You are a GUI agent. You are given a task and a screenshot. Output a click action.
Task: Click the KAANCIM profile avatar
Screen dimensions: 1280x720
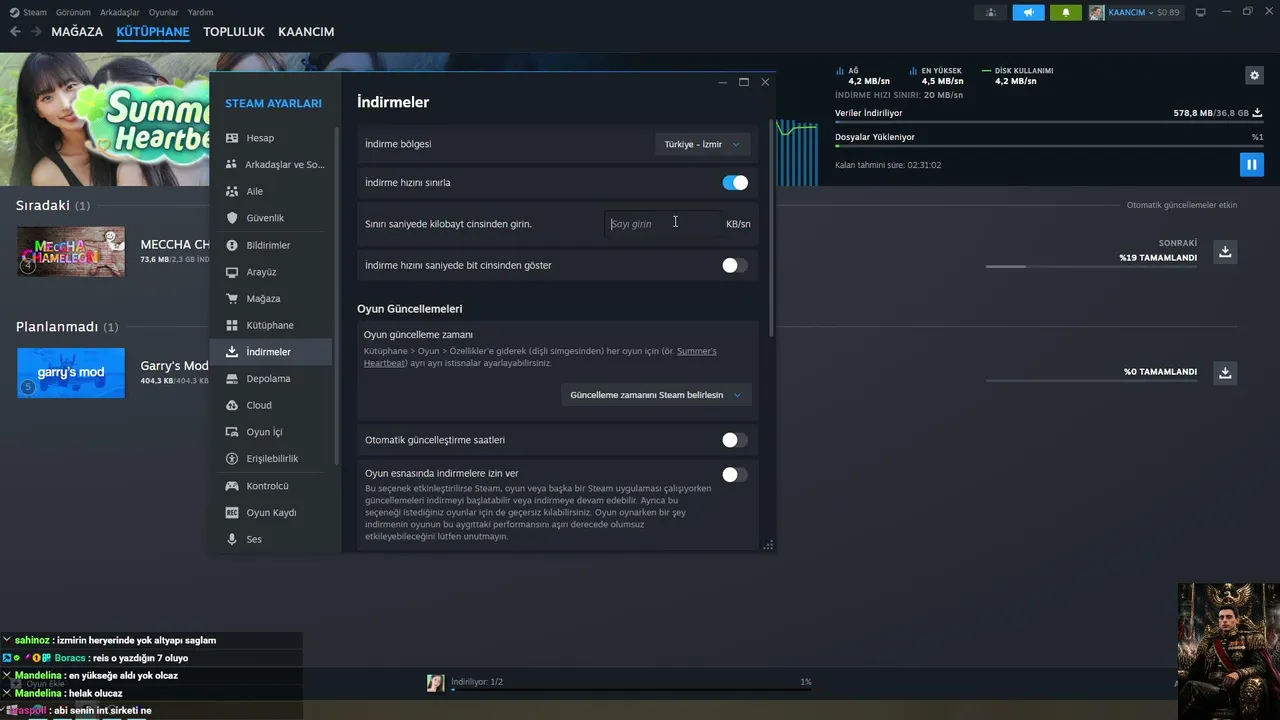pyautogui.click(x=1097, y=12)
